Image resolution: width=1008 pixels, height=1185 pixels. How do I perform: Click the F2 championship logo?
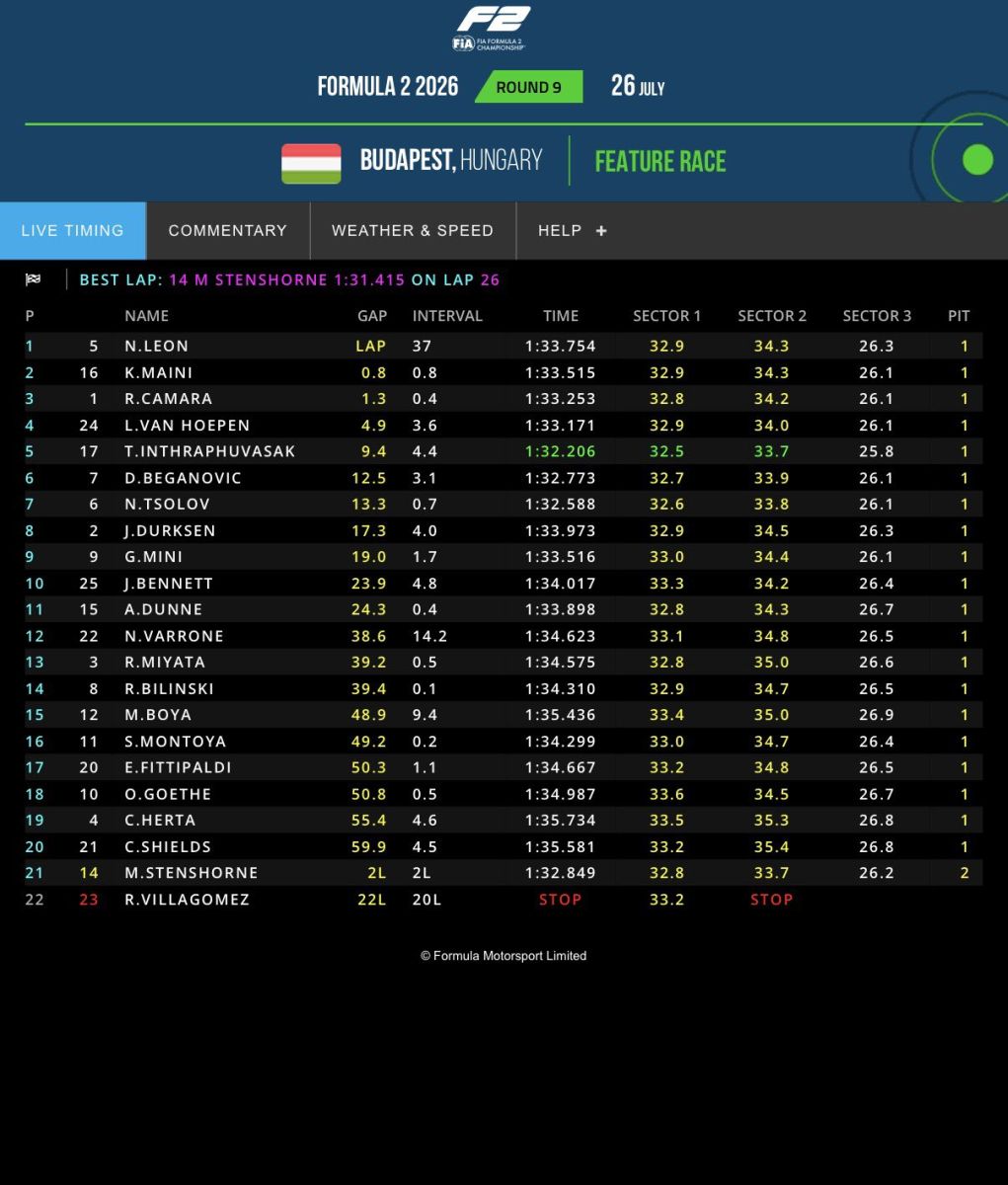coord(491,29)
